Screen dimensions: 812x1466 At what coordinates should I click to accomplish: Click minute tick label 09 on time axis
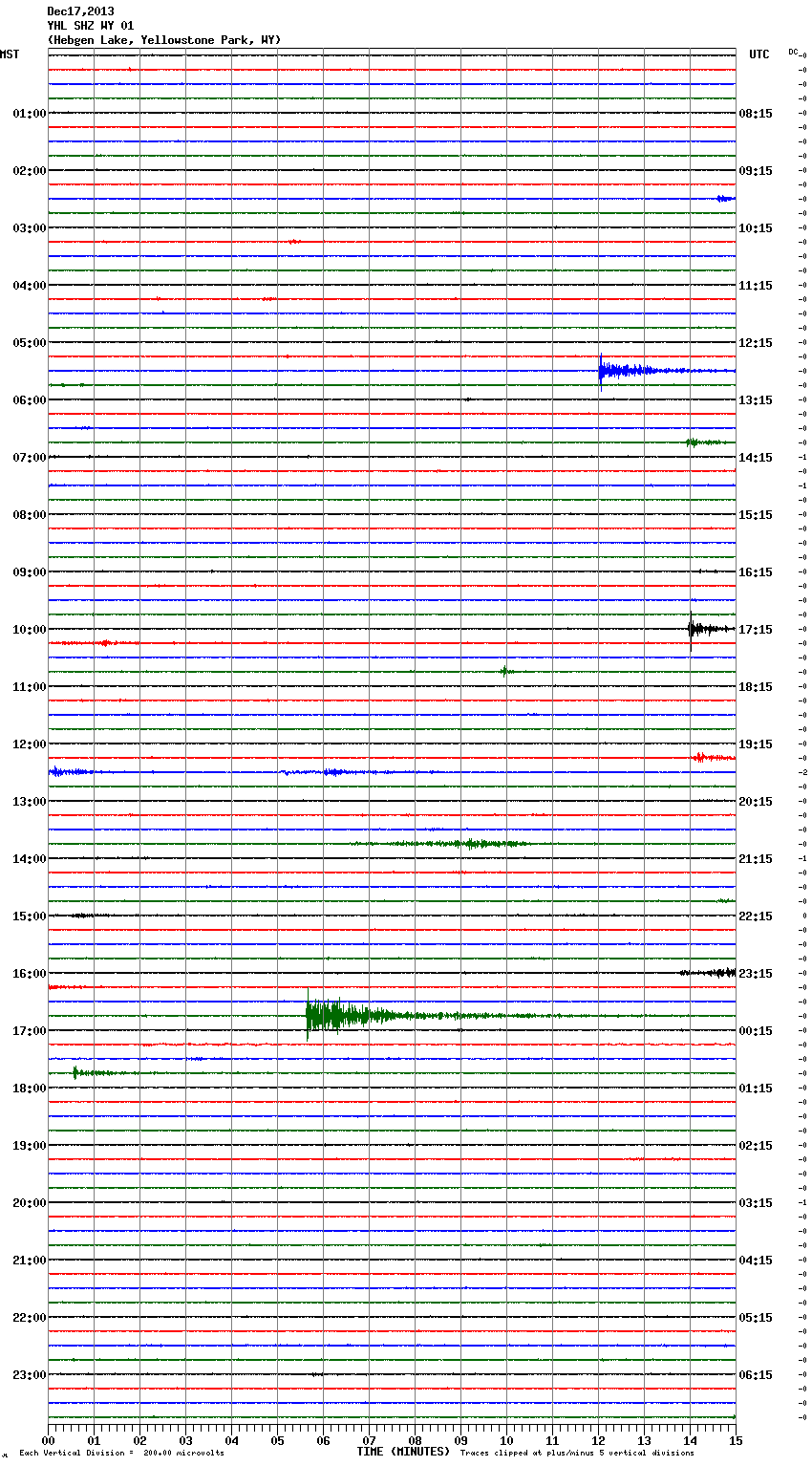(x=460, y=1440)
